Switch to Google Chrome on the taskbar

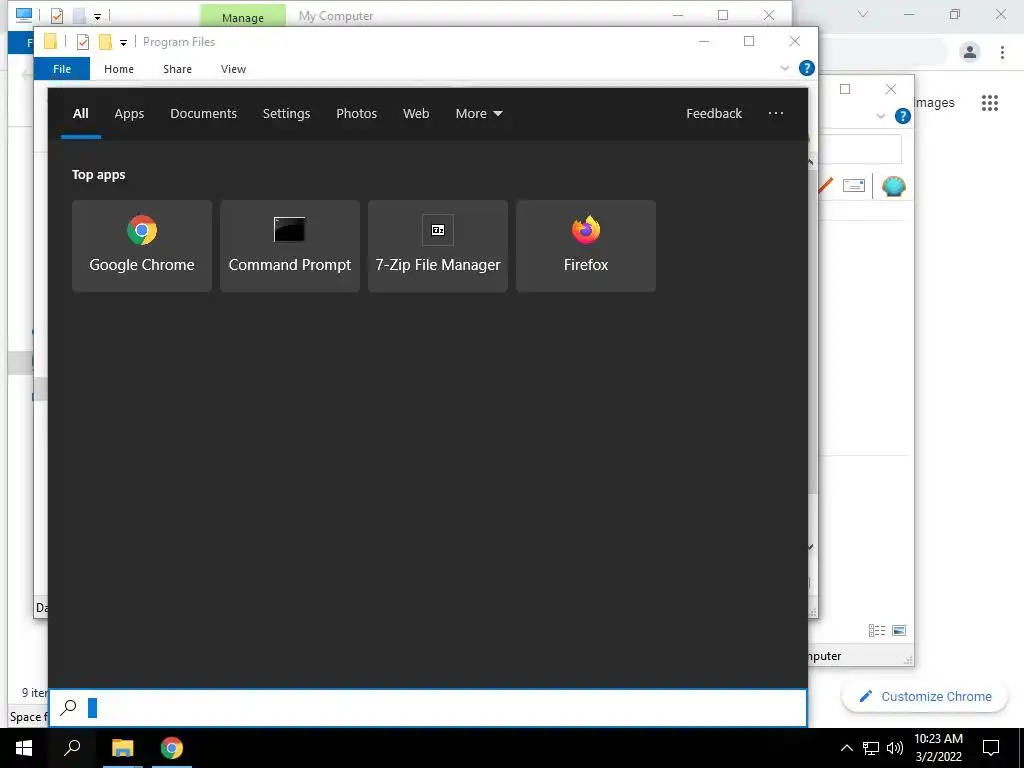(172, 748)
